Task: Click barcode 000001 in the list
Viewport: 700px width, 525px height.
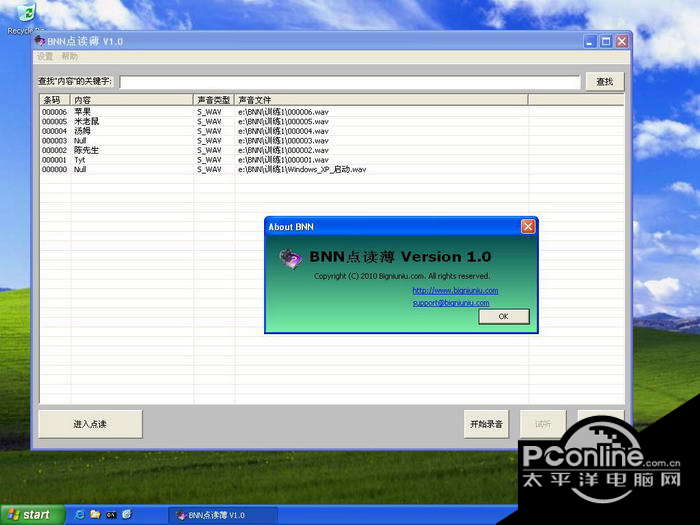Action: (x=54, y=160)
